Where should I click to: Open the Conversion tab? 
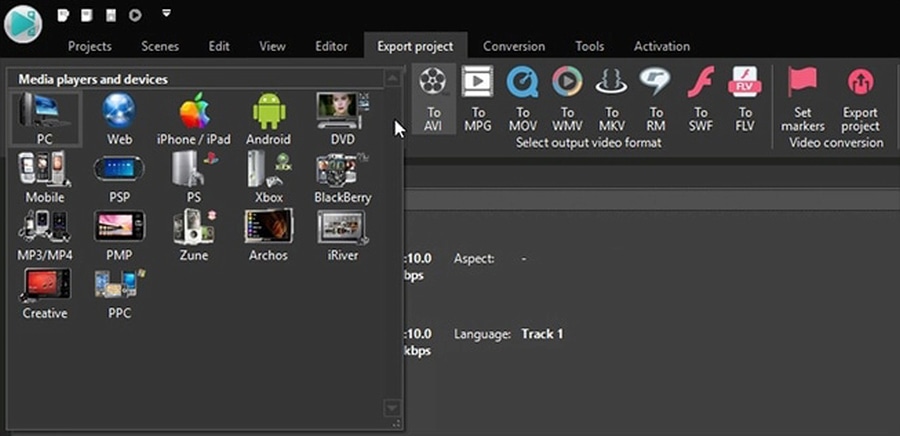[x=514, y=46]
